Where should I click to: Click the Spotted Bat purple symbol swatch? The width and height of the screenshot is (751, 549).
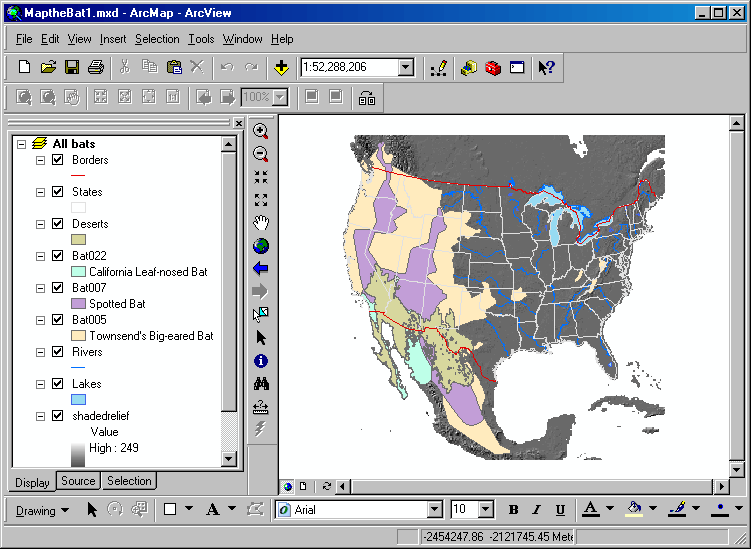point(78,303)
